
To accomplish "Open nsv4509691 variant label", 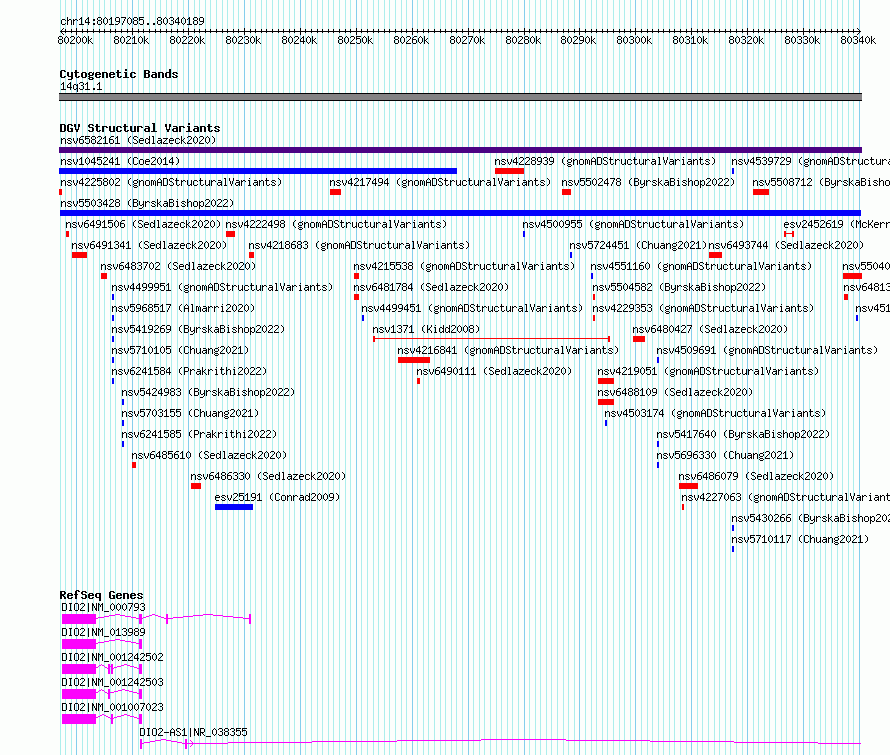I will (x=767, y=350).
